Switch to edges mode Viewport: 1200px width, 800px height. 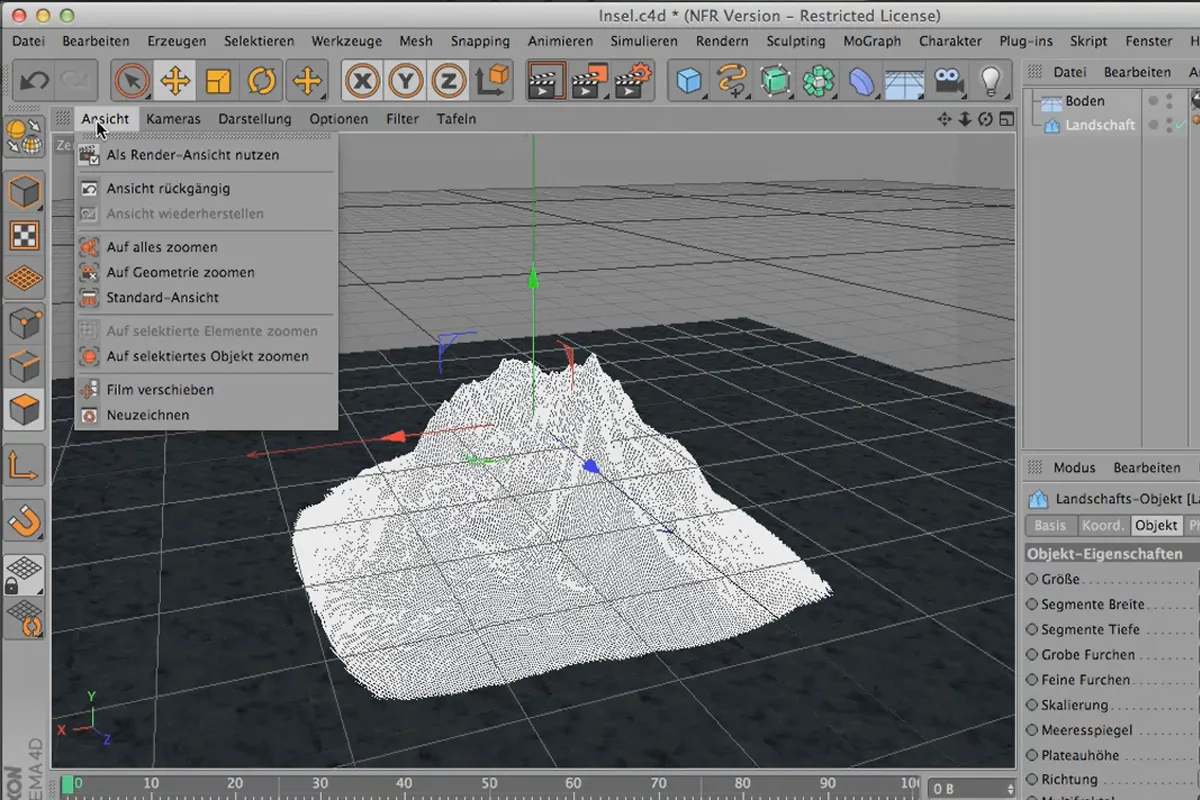click(x=24, y=367)
